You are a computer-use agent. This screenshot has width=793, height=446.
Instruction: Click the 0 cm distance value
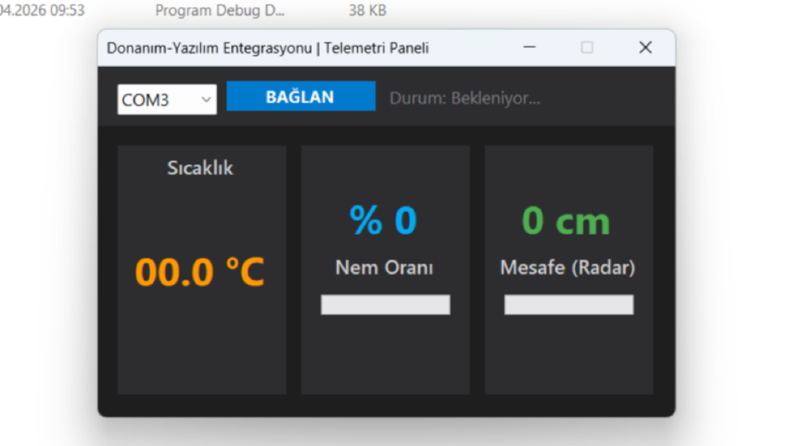click(566, 221)
